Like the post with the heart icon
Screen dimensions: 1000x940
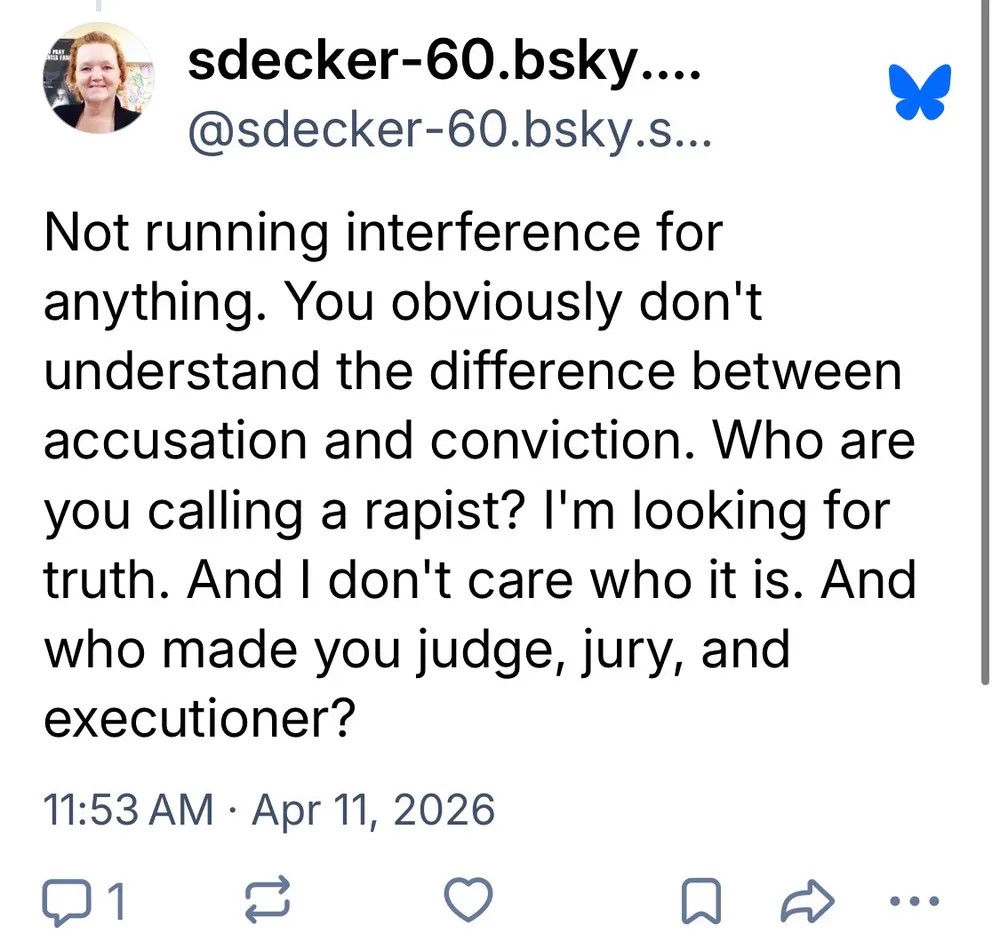[468, 902]
